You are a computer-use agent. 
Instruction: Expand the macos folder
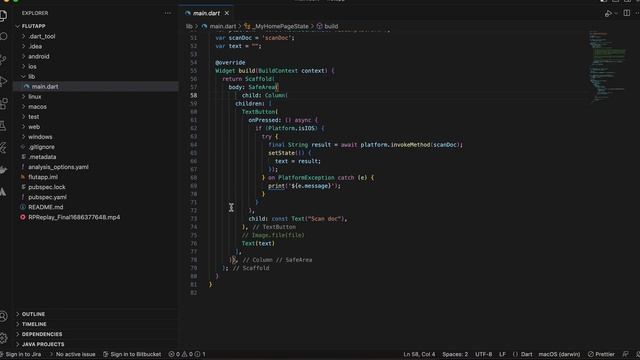[37, 107]
